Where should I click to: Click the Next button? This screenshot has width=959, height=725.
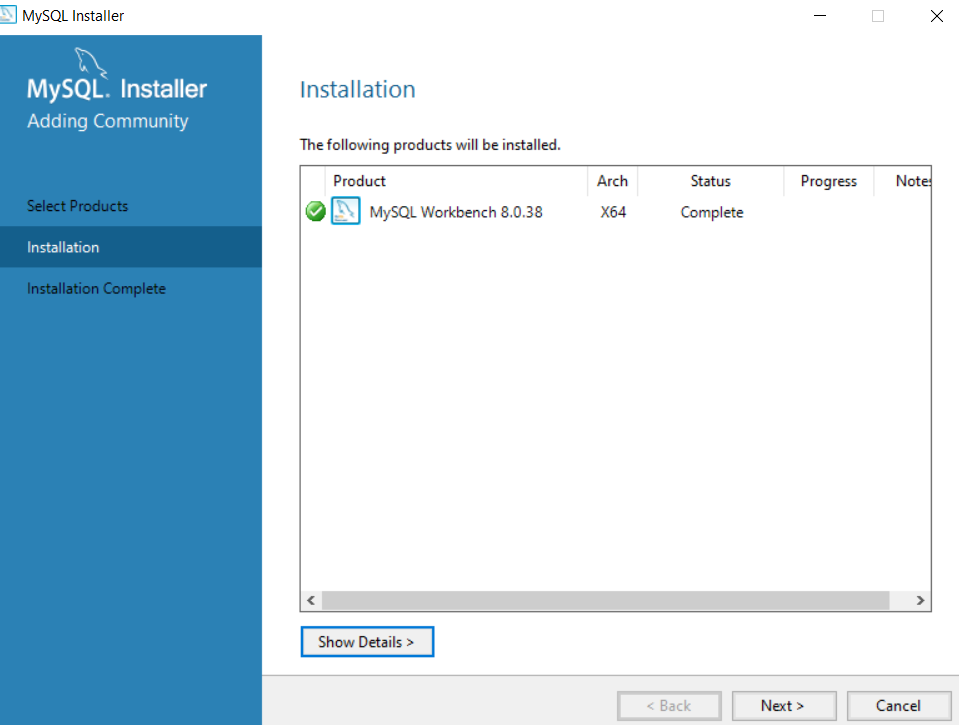pyautogui.click(x=783, y=705)
